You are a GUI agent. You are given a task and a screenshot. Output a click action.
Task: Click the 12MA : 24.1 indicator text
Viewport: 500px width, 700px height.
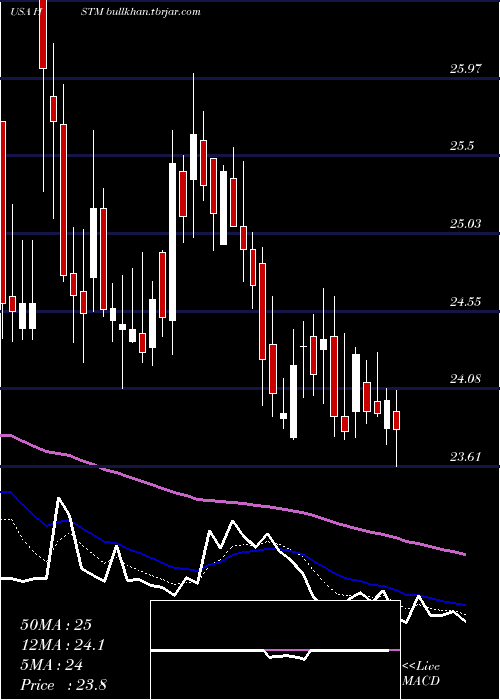click(62, 645)
